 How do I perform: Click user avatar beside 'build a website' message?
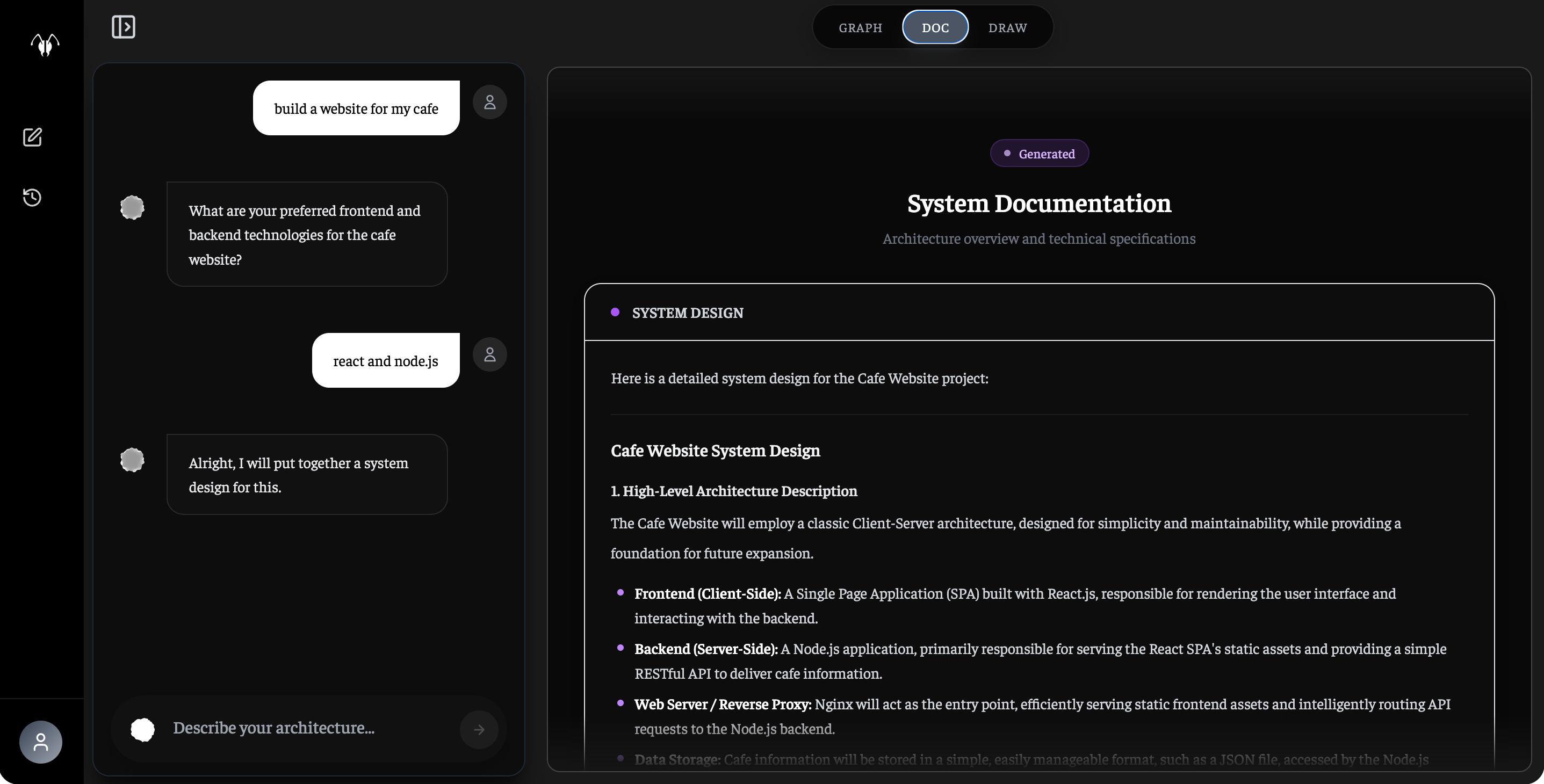[x=490, y=103]
